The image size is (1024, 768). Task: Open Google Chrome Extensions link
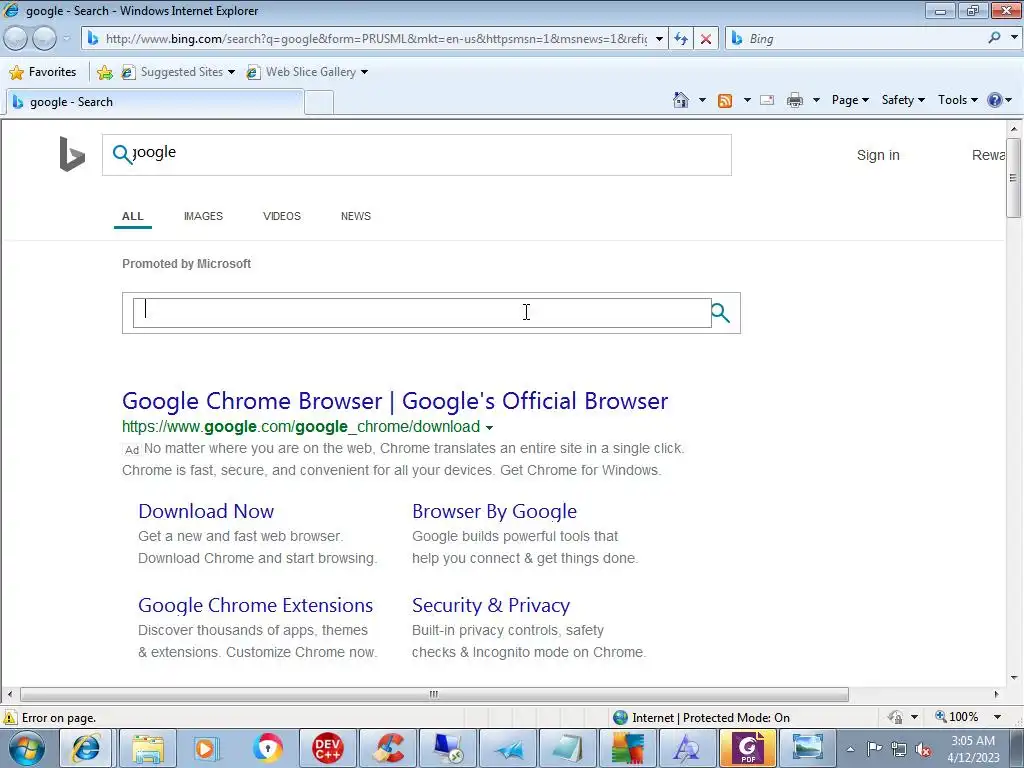255,605
